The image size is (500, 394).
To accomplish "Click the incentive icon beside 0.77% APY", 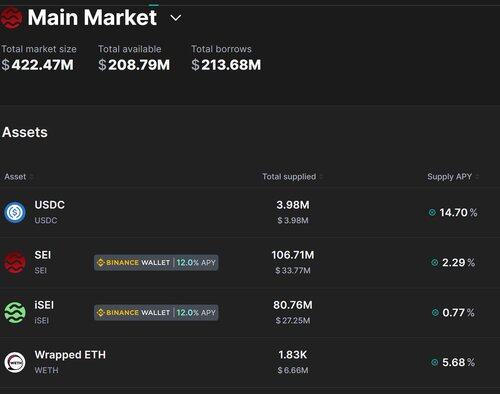I will (x=435, y=313).
